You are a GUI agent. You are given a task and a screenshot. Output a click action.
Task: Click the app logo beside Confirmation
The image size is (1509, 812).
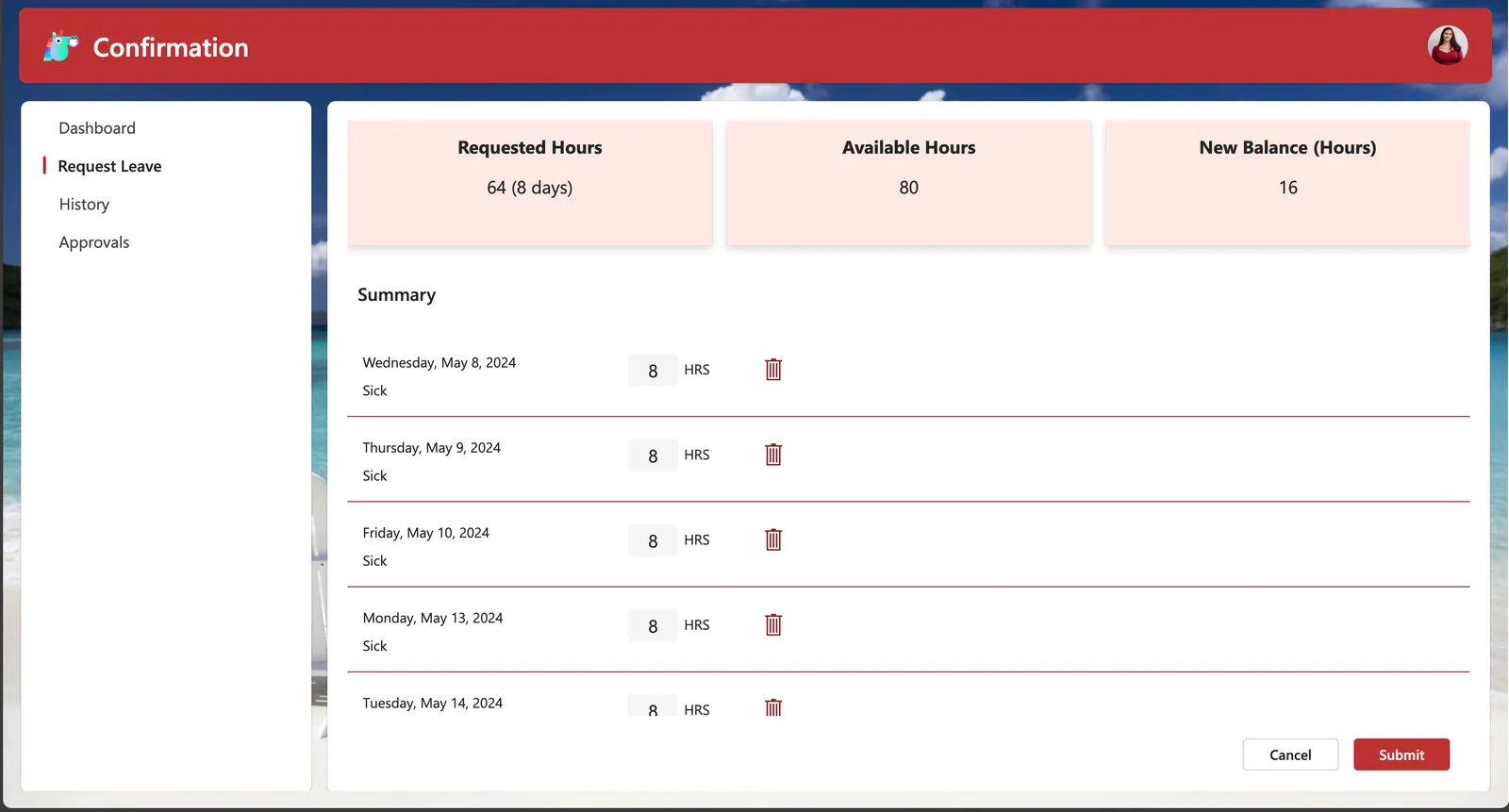[61, 46]
